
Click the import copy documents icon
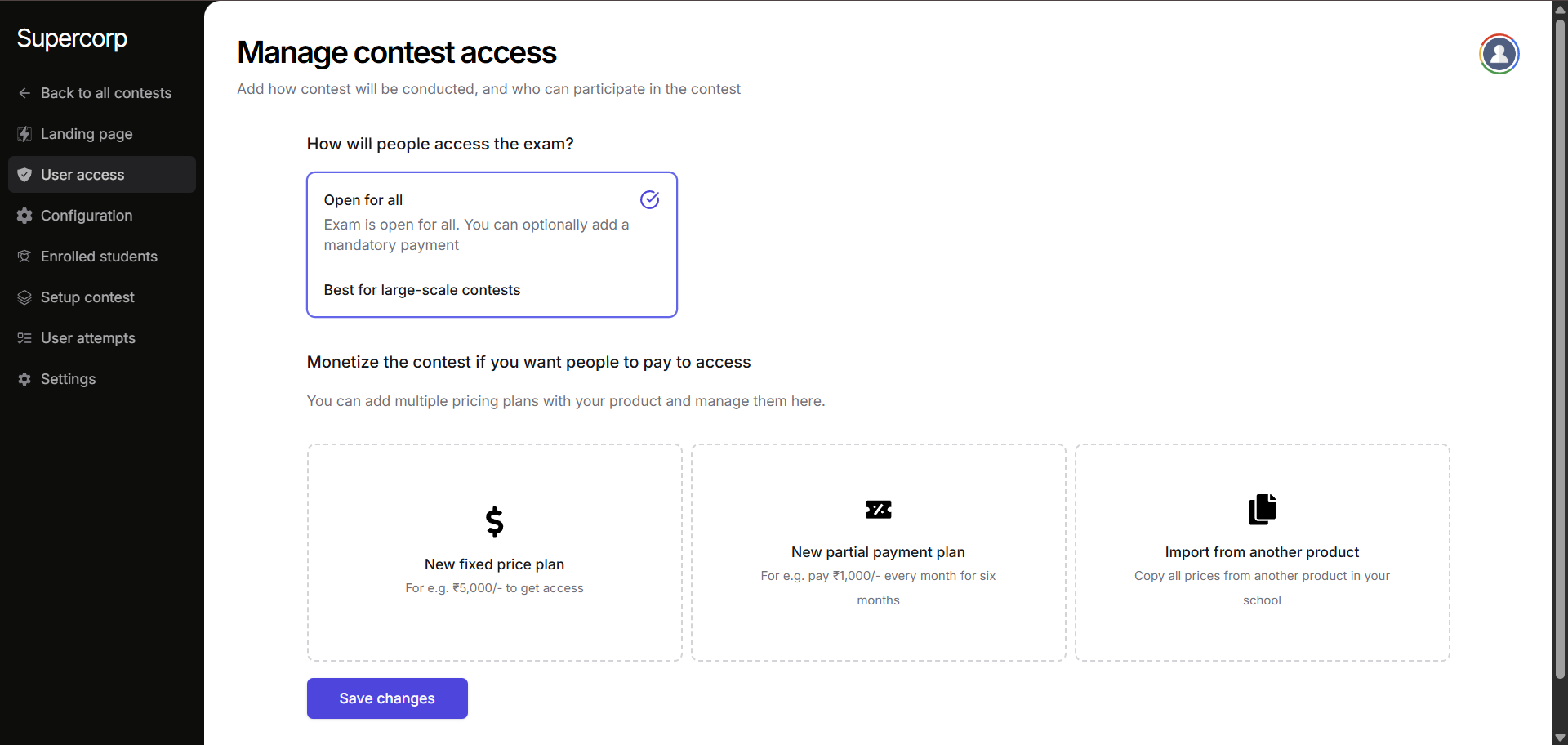(1262, 509)
